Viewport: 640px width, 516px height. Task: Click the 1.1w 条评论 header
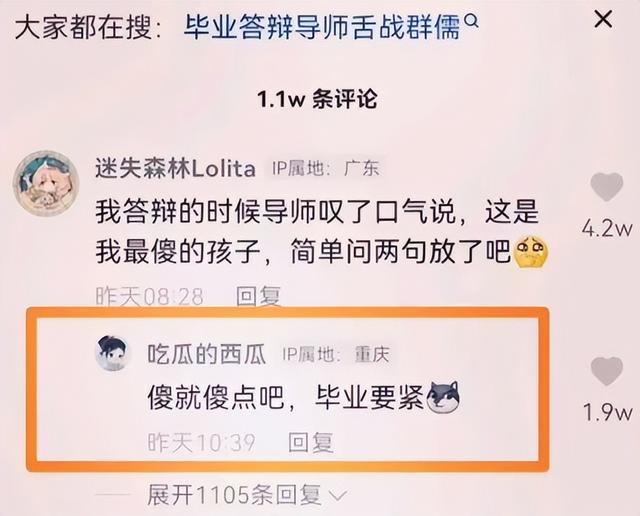(x=317, y=99)
